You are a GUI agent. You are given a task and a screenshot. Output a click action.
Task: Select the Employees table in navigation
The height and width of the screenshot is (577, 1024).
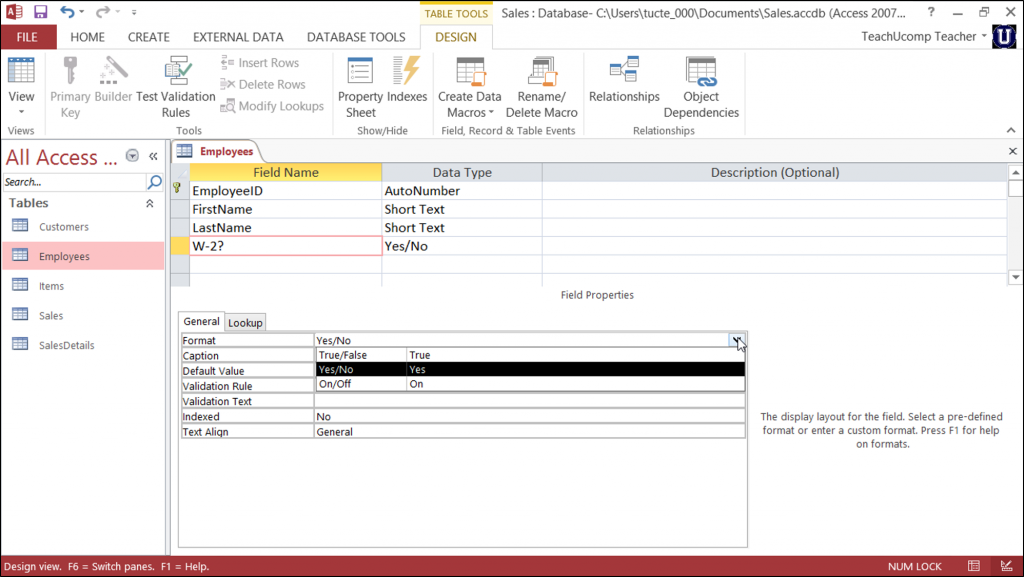coord(83,256)
